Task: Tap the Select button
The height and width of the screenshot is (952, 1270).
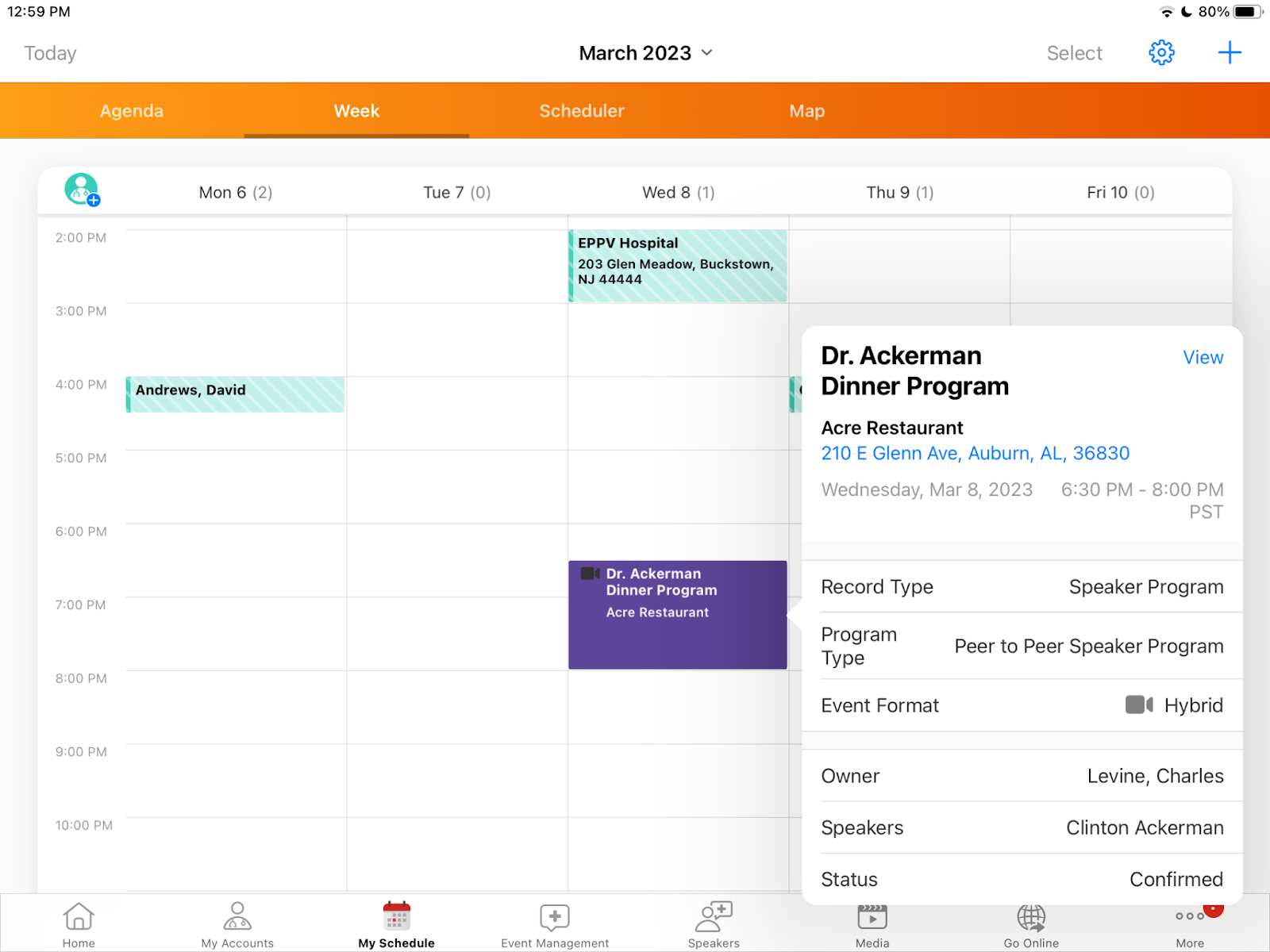Action: coord(1074,53)
